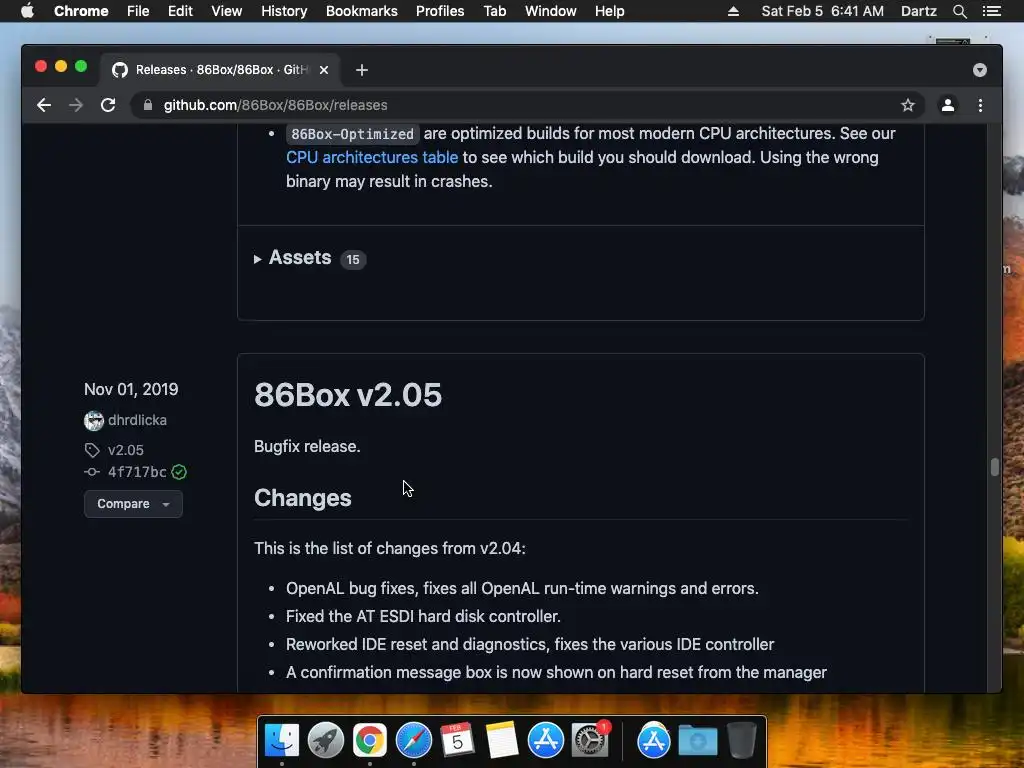Open Launchpad rocket icon in the Dock
Image resolution: width=1024 pixels, height=768 pixels.
[326, 741]
